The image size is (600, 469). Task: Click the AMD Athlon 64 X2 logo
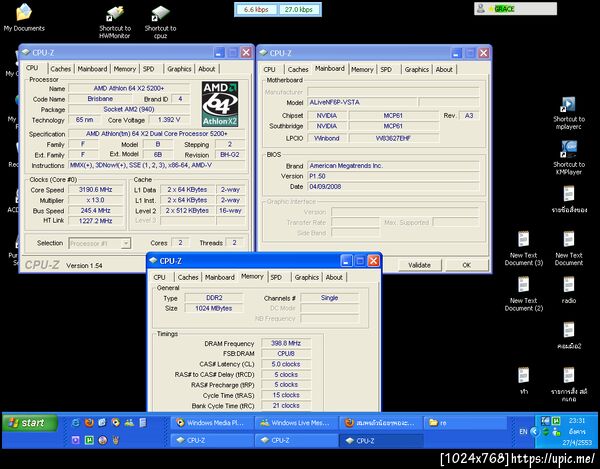point(220,104)
